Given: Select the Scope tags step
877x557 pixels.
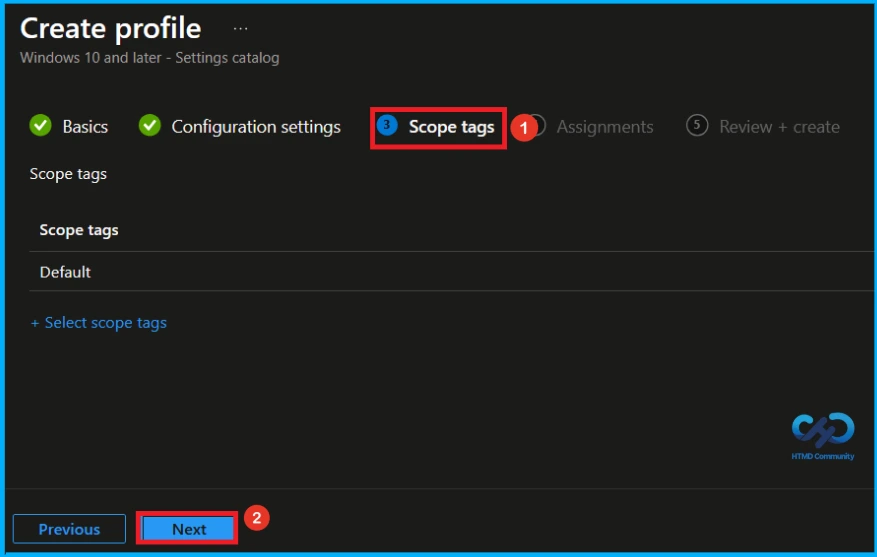Looking at the screenshot, I should pyautogui.click(x=451, y=127).
